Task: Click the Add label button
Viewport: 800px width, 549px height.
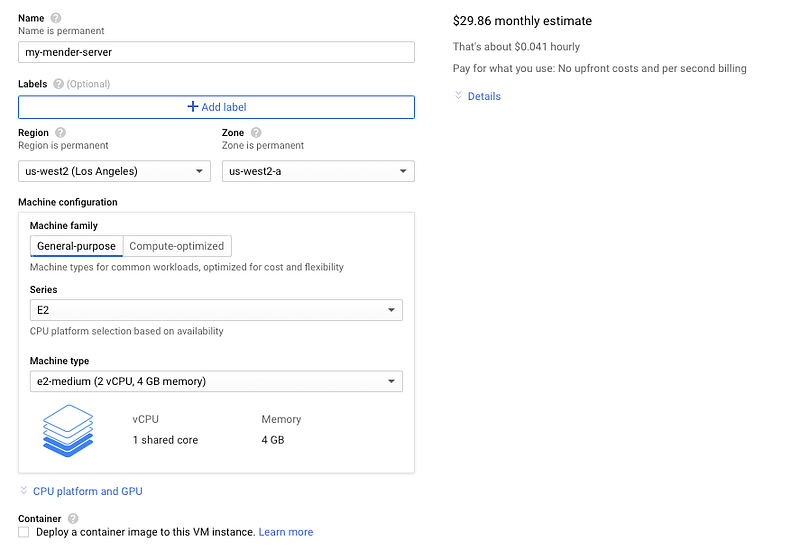Action: click(x=216, y=107)
